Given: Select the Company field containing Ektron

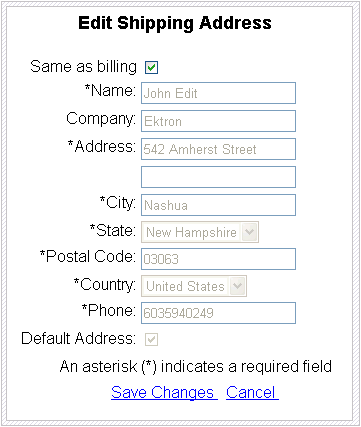Looking at the screenshot, I should tap(218, 121).
